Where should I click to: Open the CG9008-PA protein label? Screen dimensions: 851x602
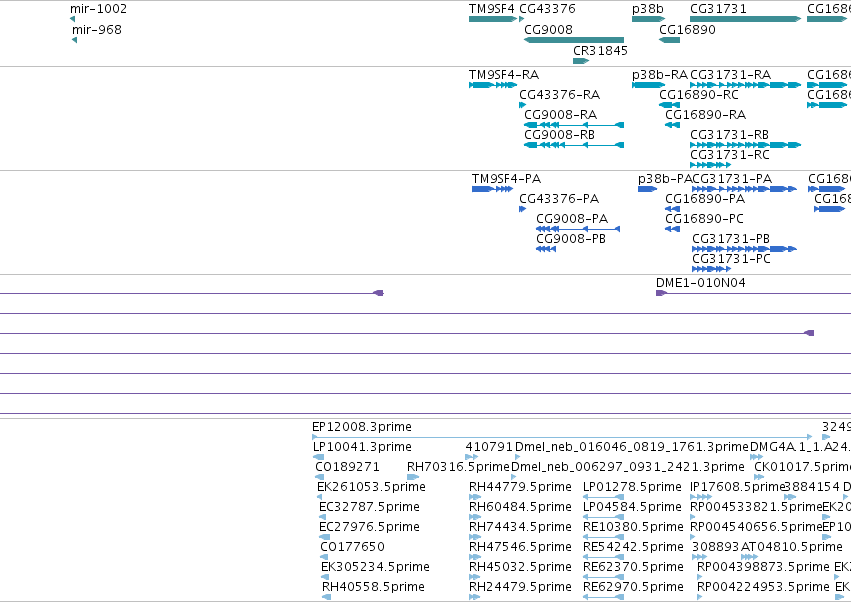572,218
